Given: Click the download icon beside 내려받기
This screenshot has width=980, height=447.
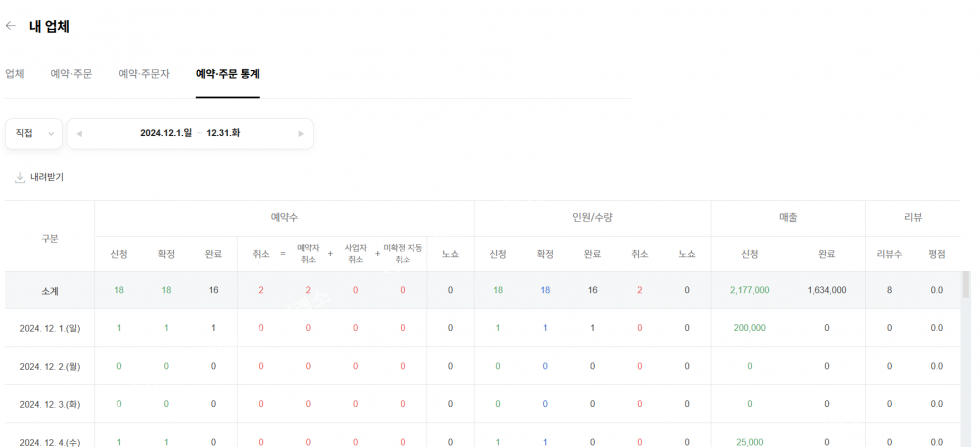Looking at the screenshot, I should pos(19,178).
